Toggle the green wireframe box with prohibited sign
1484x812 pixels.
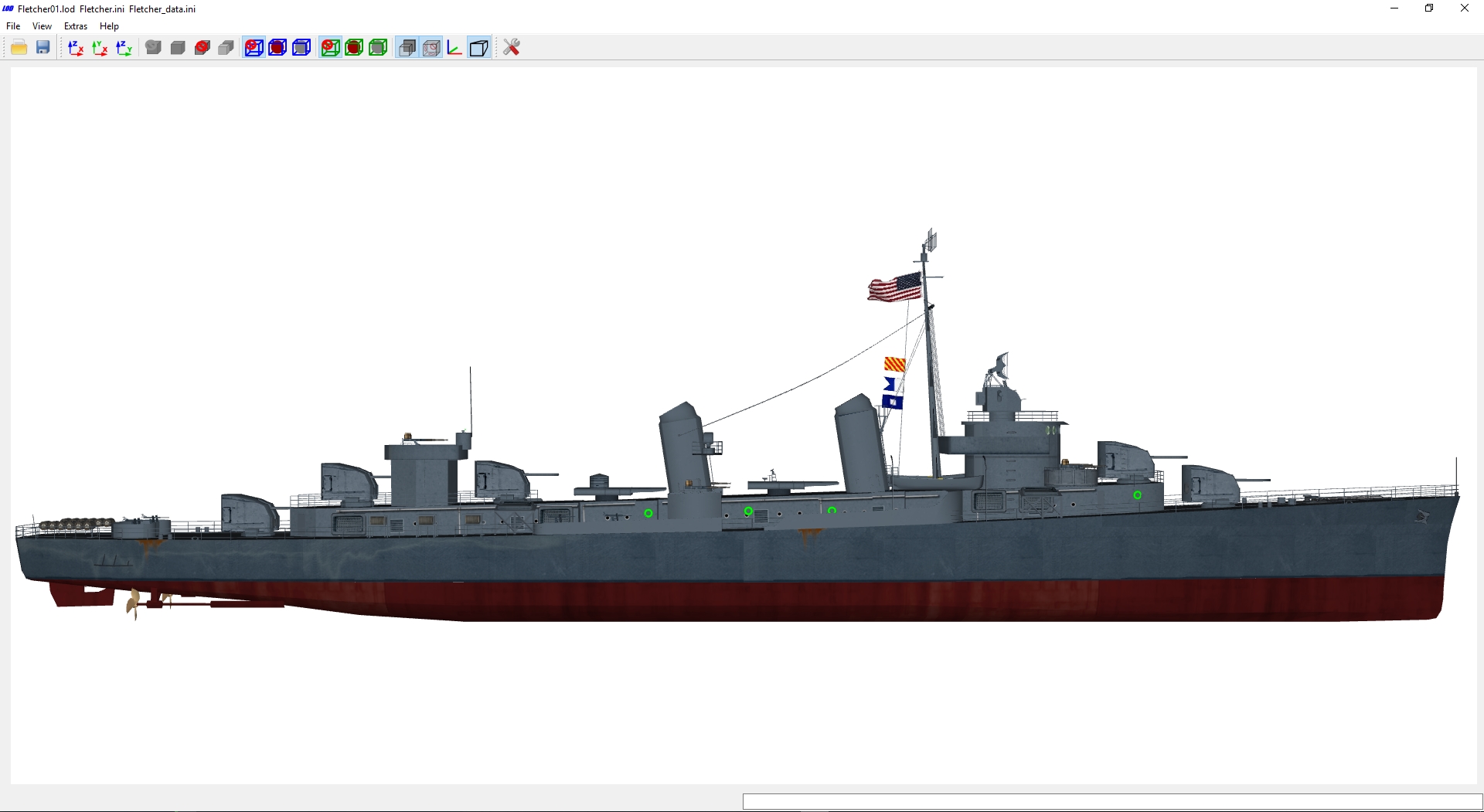[x=330, y=48]
